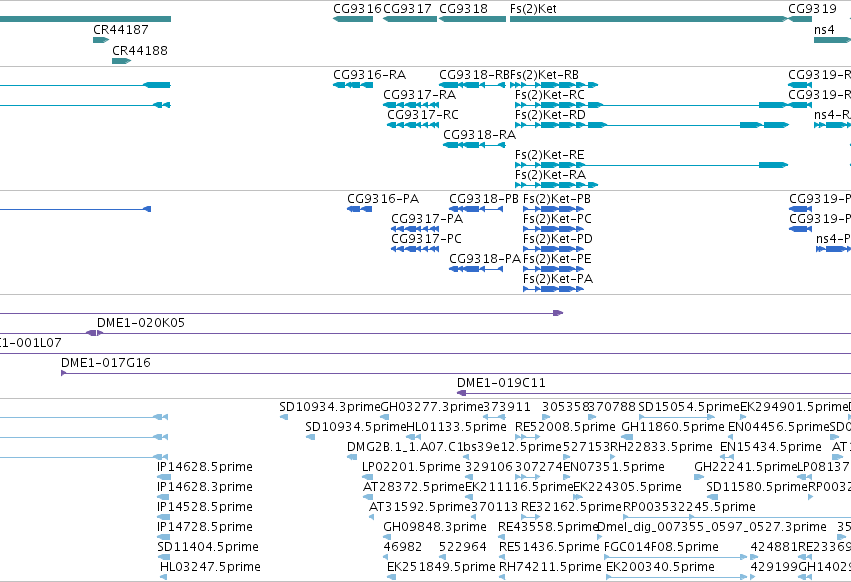Click EST AT28372.5prime
The width and height of the screenshot is (851, 582).
tap(368, 497)
